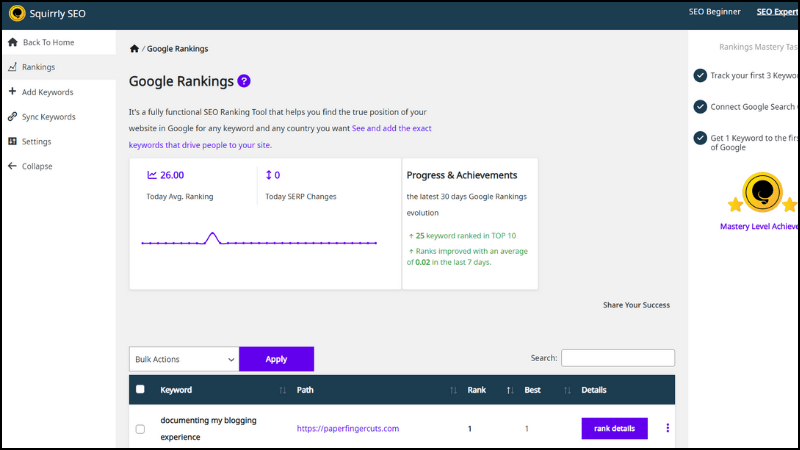Click the SERP Changes up-down arrow icon
Viewport: 800px width, 450px height.
(x=269, y=175)
